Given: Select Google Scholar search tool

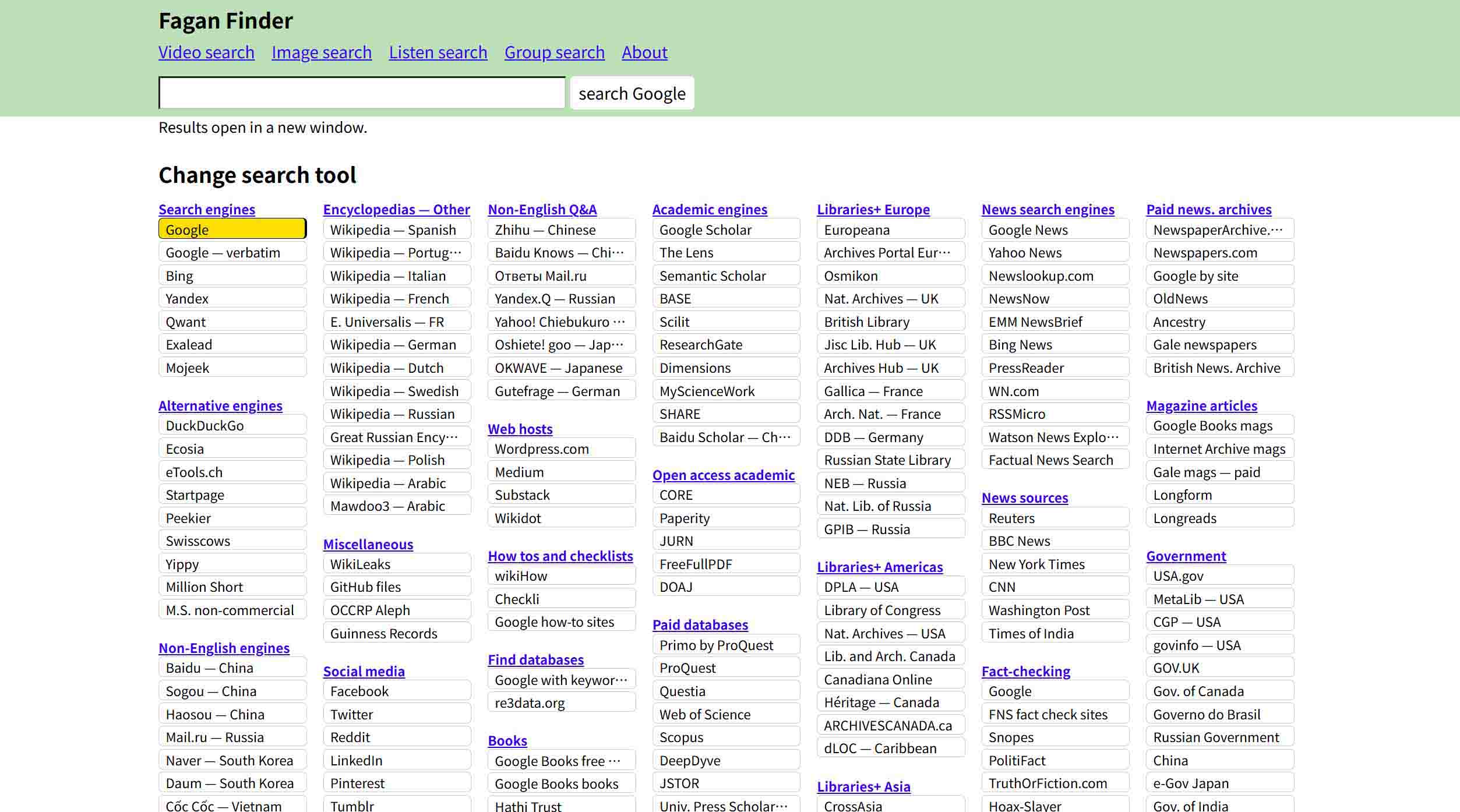Looking at the screenshot, I should (727, 229).
